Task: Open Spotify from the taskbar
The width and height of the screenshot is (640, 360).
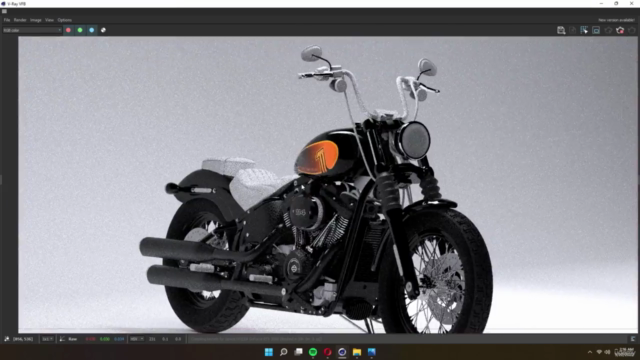Action: pos(313,352)
